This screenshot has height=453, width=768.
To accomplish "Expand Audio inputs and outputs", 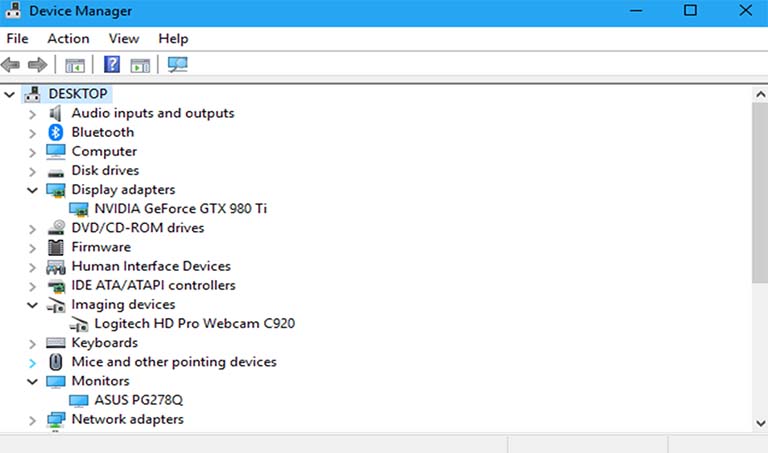I will (x=32, y=115).
